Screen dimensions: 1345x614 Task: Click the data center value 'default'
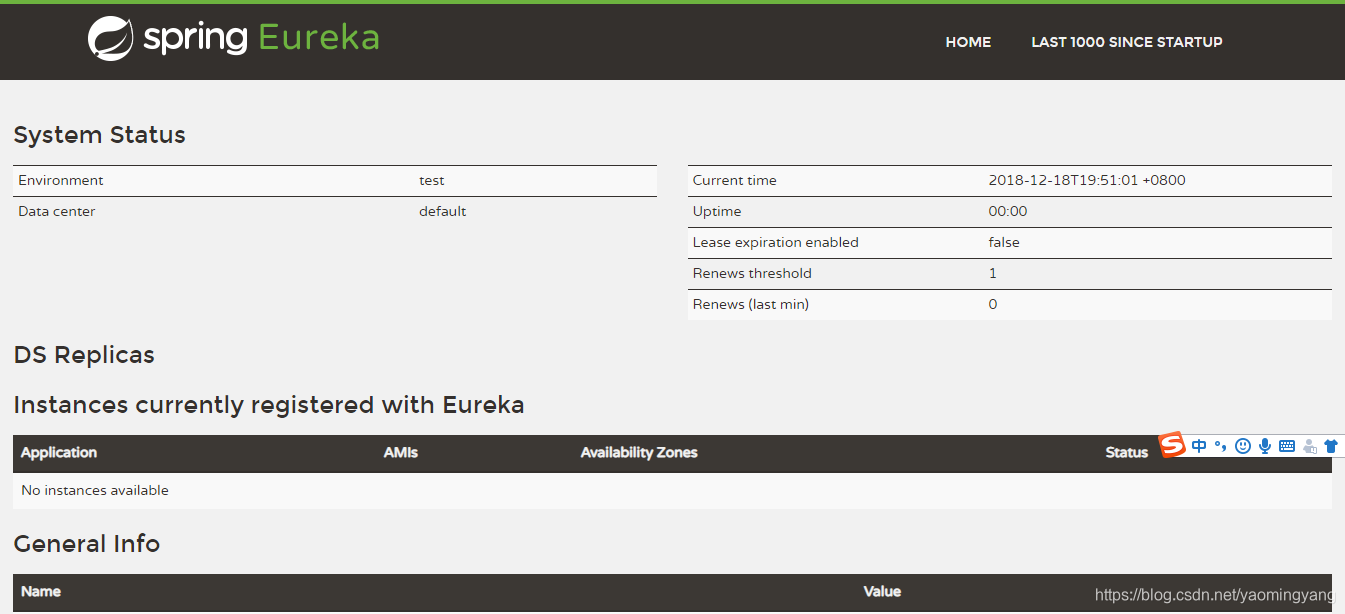[443, 211]
